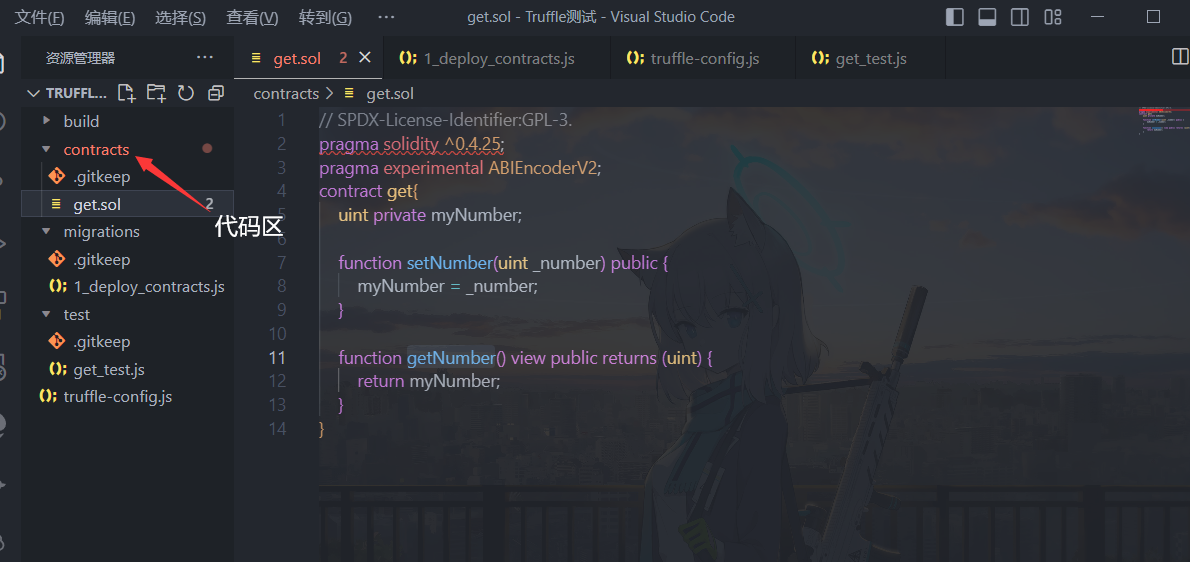1190x562 pixels.
Task: Click the code minimap preview
Action: [1163, 122]
